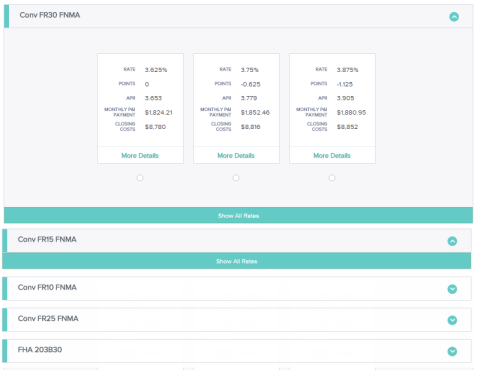Image resolution: width=477 pixels, height=370 pixels.
Task: Click the -0.625 points value
Action: 251,84
